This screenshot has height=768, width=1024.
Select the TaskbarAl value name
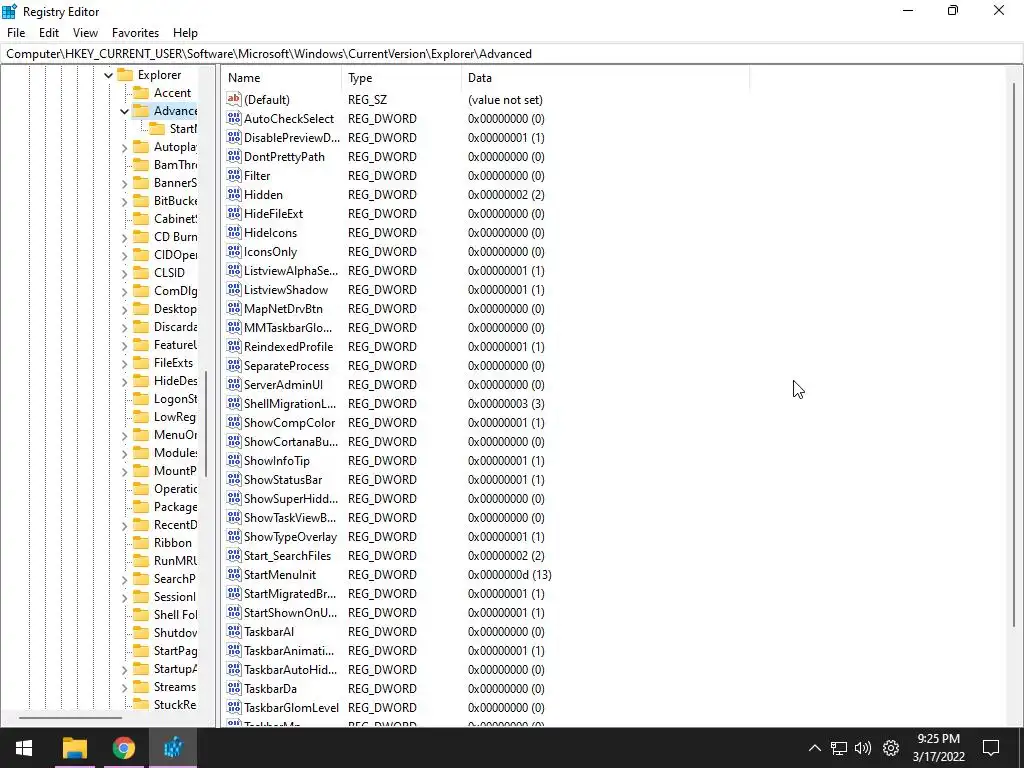(269, 632)
